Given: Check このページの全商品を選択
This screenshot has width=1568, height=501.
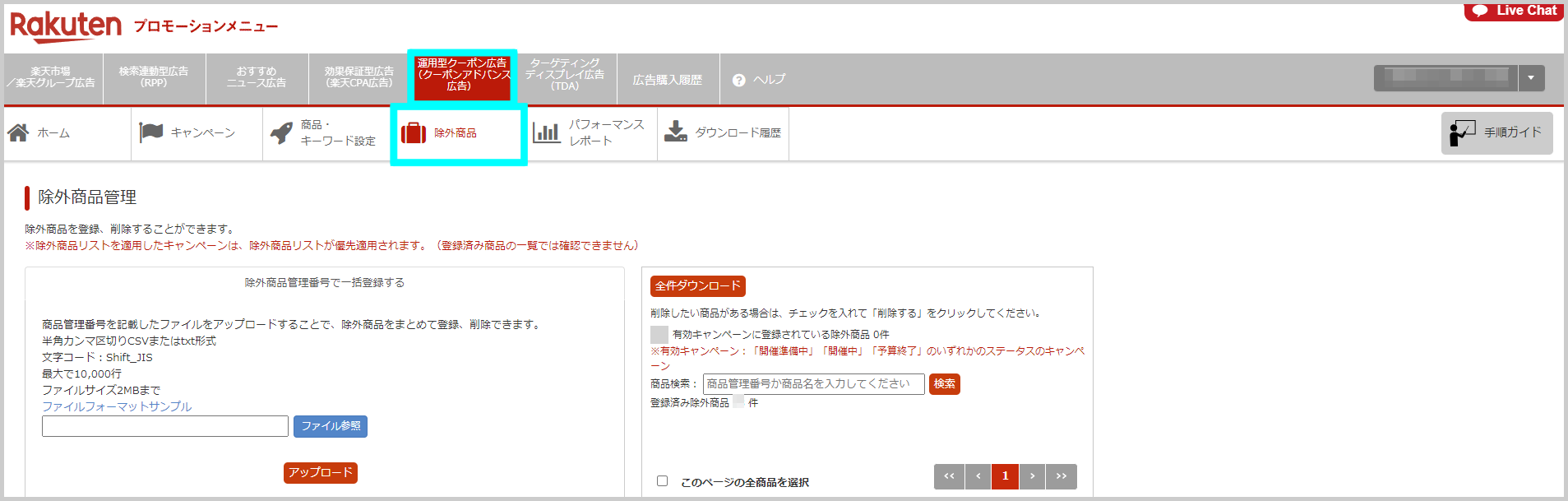Looking at the screenshot, I should (x=662, y=481).
